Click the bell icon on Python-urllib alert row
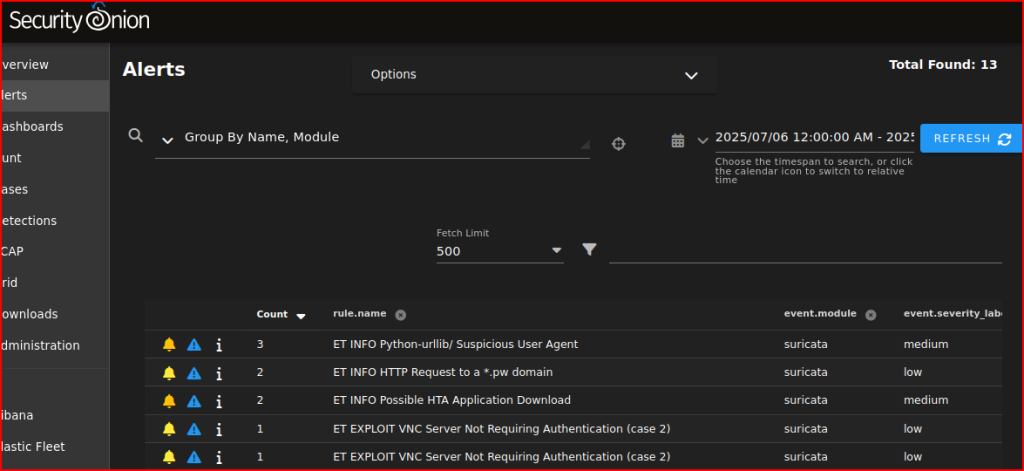This screenshot has height=471, width=1024. pos(169,344)
